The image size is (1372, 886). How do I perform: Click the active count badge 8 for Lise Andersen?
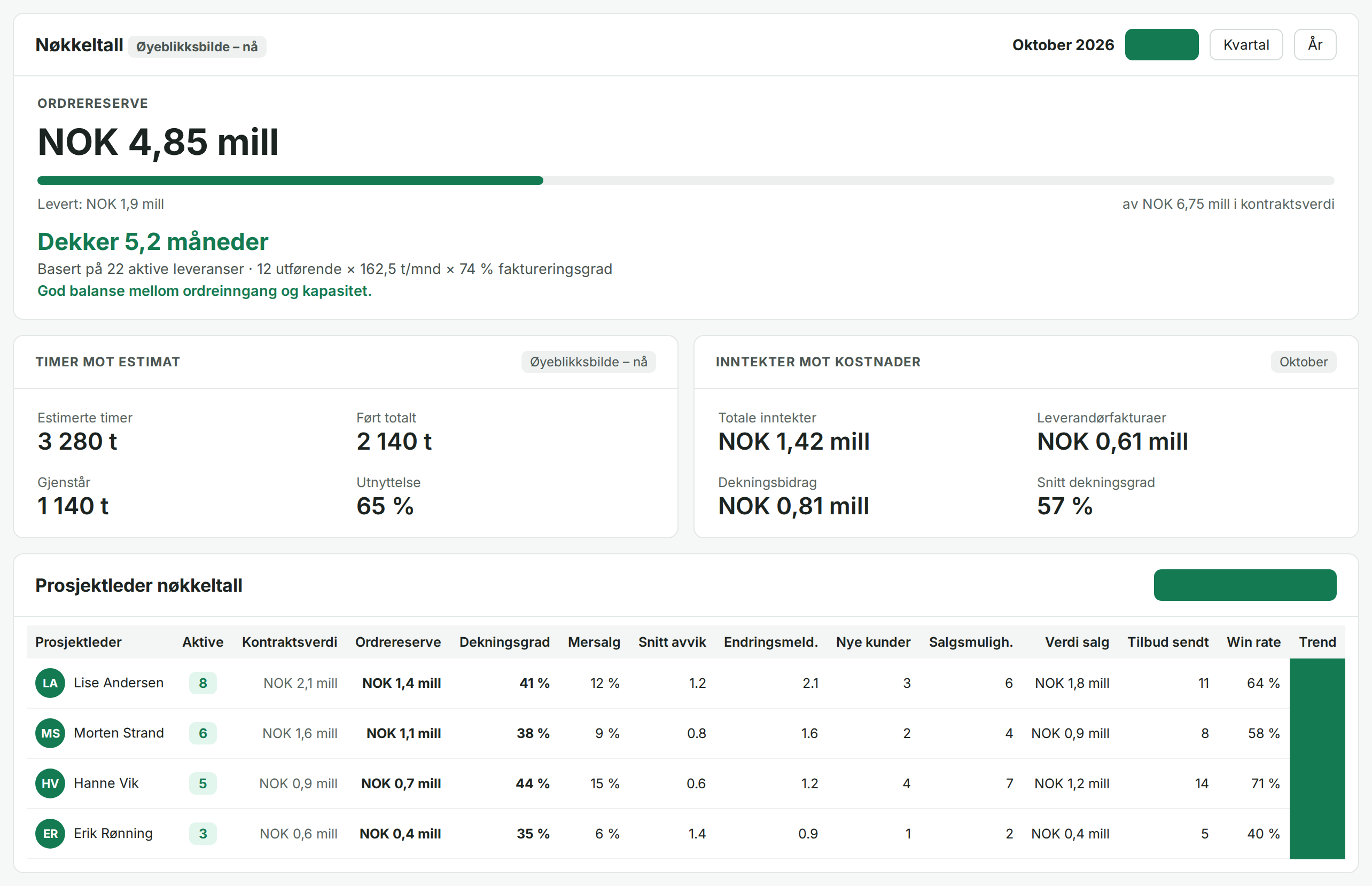tap(202, 683)
